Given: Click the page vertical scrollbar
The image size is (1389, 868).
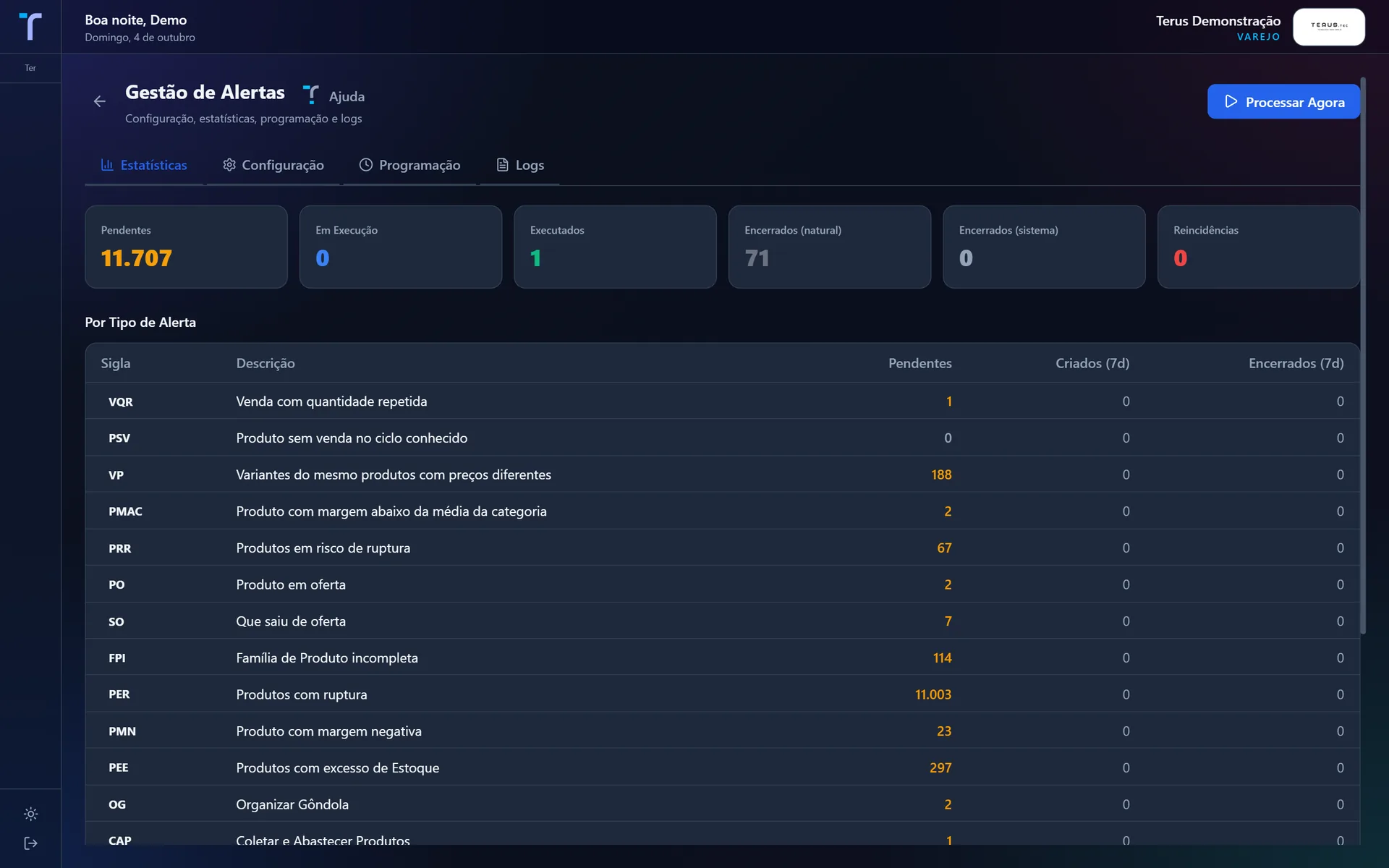Looking at the screenshot, I should pyautogui.click(x=1363, y=356).
